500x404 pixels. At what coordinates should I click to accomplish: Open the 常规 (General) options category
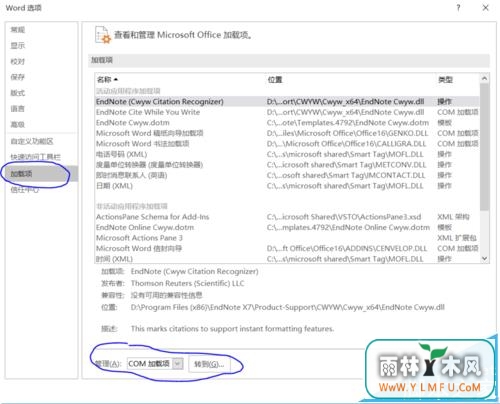pos(42,30)
